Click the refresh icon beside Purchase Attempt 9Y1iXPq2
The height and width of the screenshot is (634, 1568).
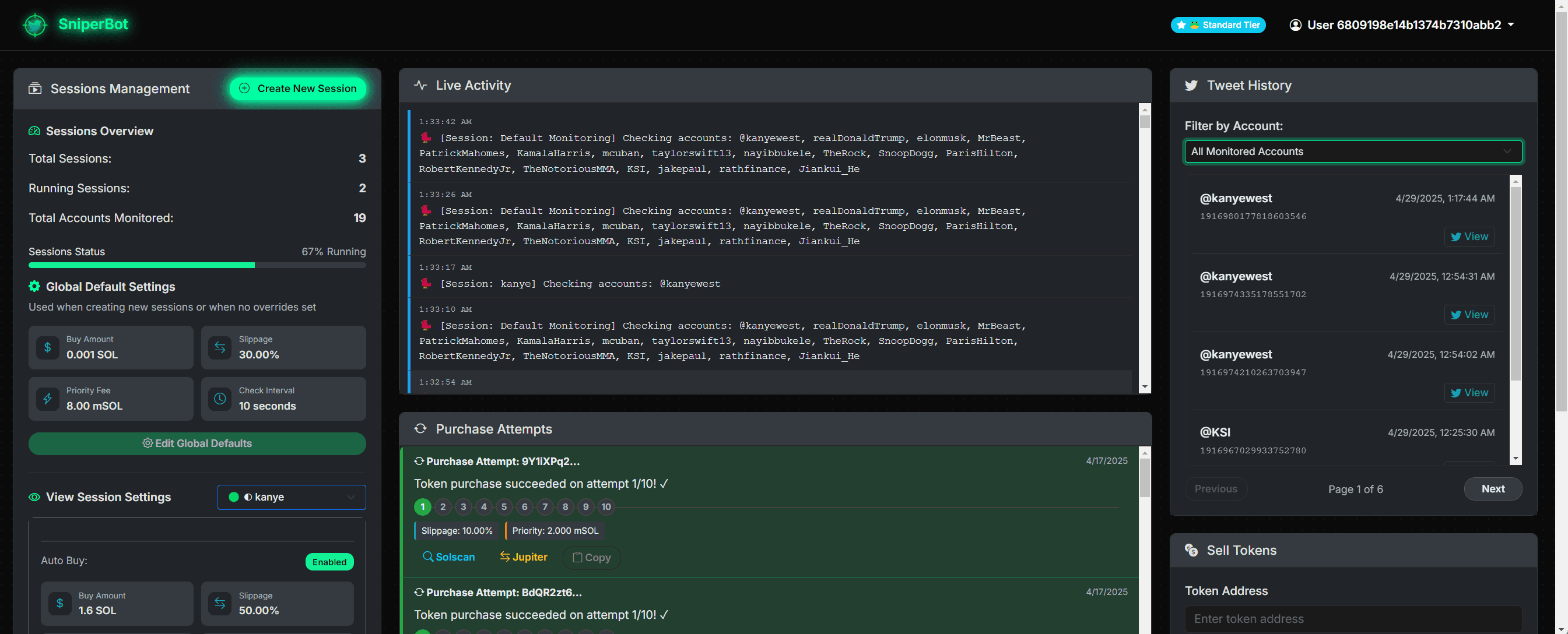click(x=419, y=462)
